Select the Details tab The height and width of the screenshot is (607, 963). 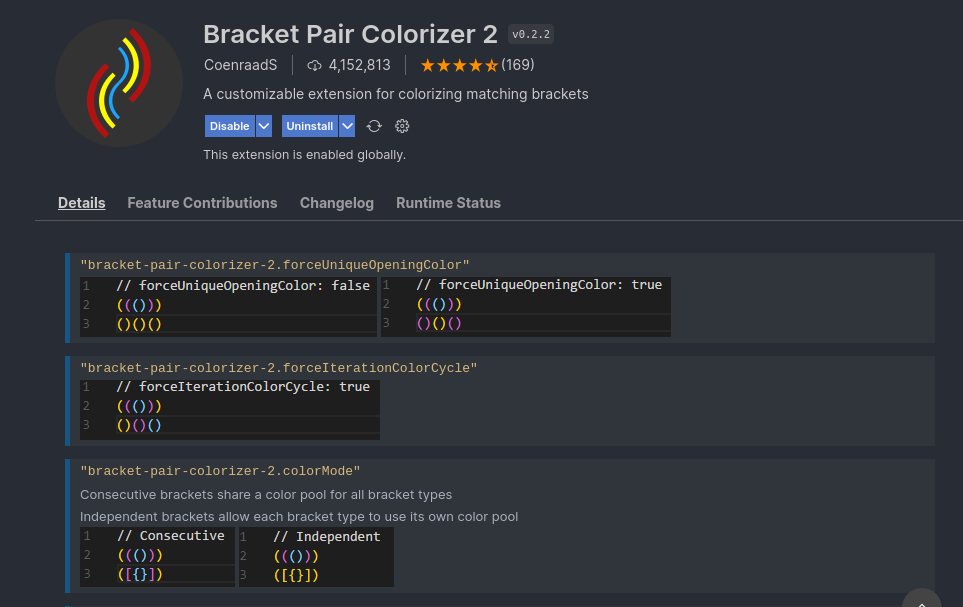(x=81, y=203)
